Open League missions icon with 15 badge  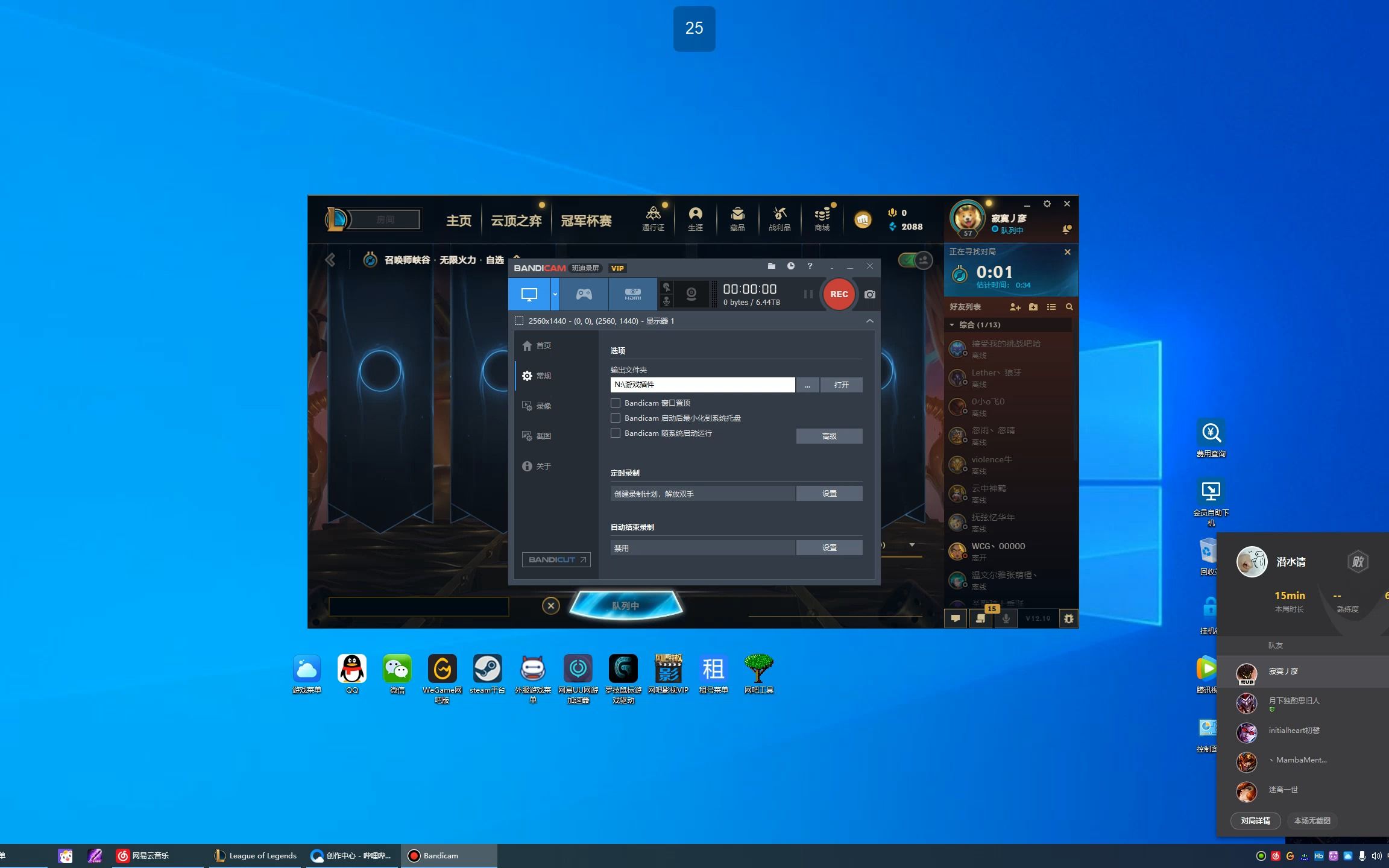pos(981,618)
